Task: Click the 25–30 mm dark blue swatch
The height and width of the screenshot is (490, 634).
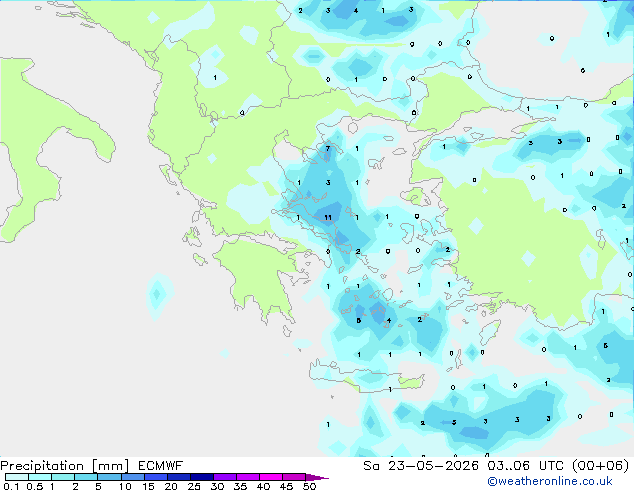Action: [202, 477]
